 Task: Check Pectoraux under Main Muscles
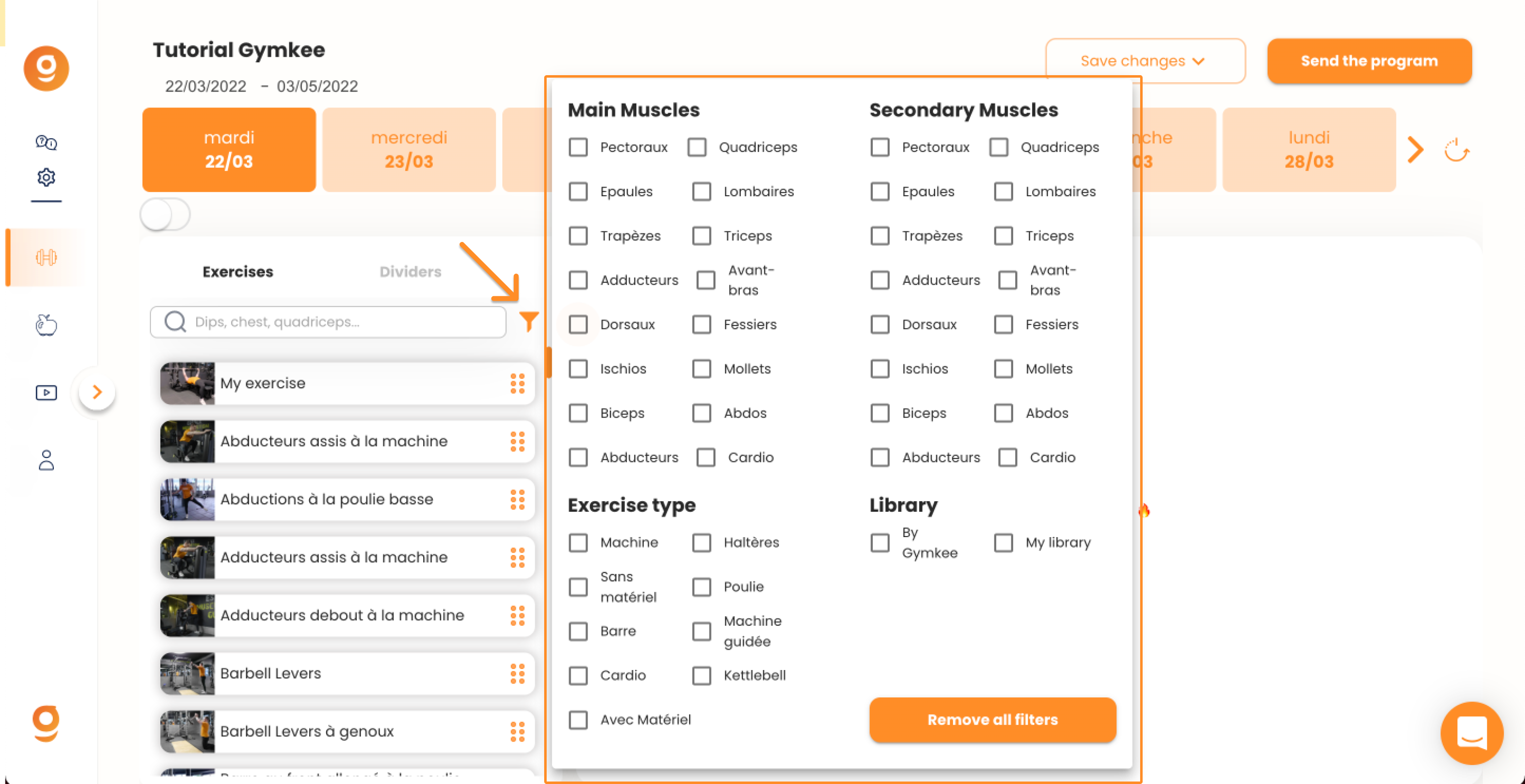coord(579,147)
